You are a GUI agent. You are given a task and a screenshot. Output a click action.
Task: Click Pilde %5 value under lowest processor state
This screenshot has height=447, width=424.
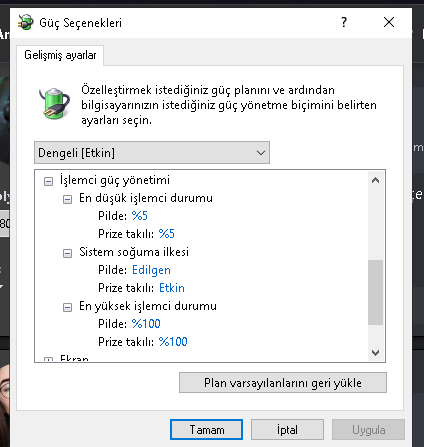click(x=139, y=216)
